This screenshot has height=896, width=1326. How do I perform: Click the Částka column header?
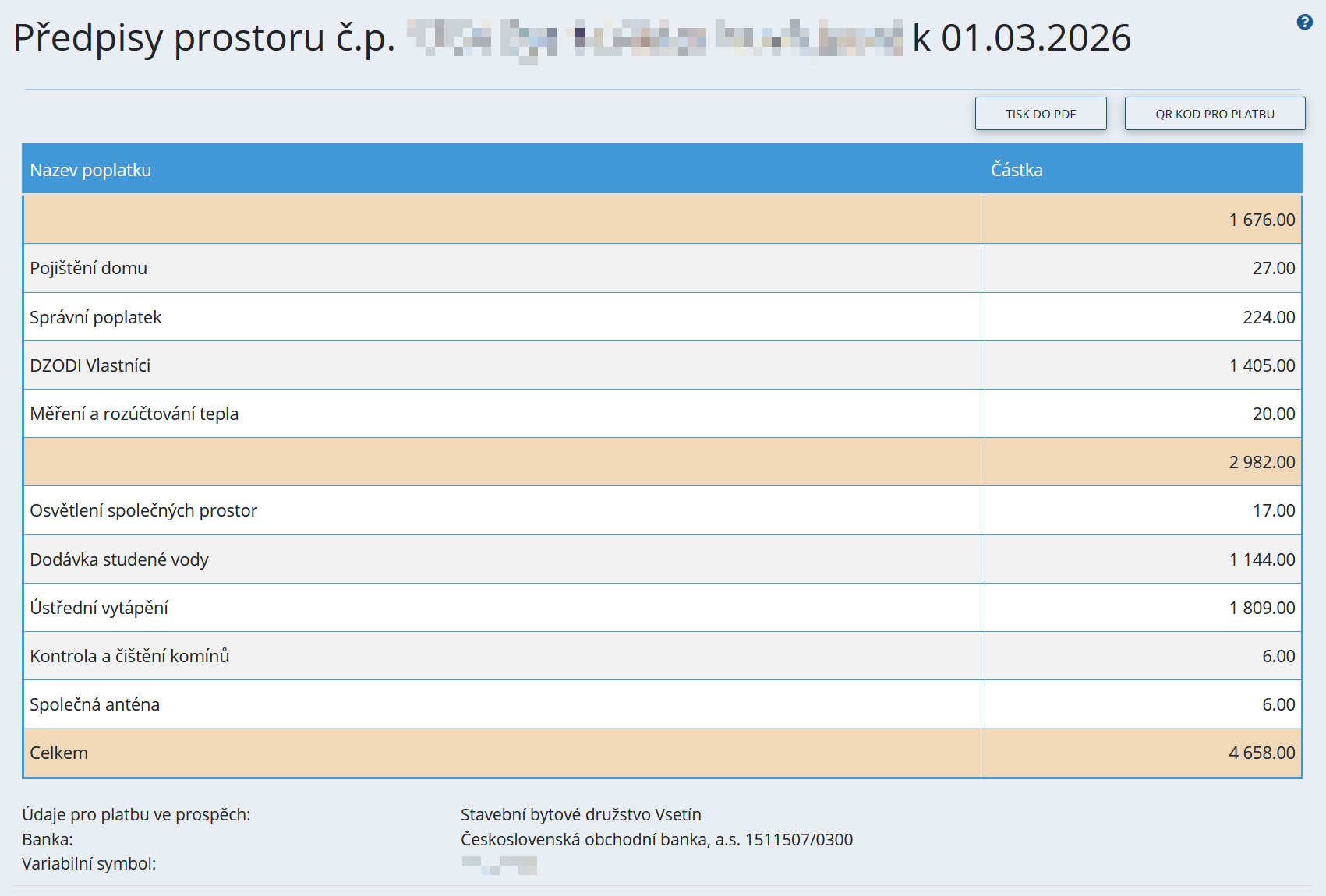pyautogui.click(x=1017, y=170)
